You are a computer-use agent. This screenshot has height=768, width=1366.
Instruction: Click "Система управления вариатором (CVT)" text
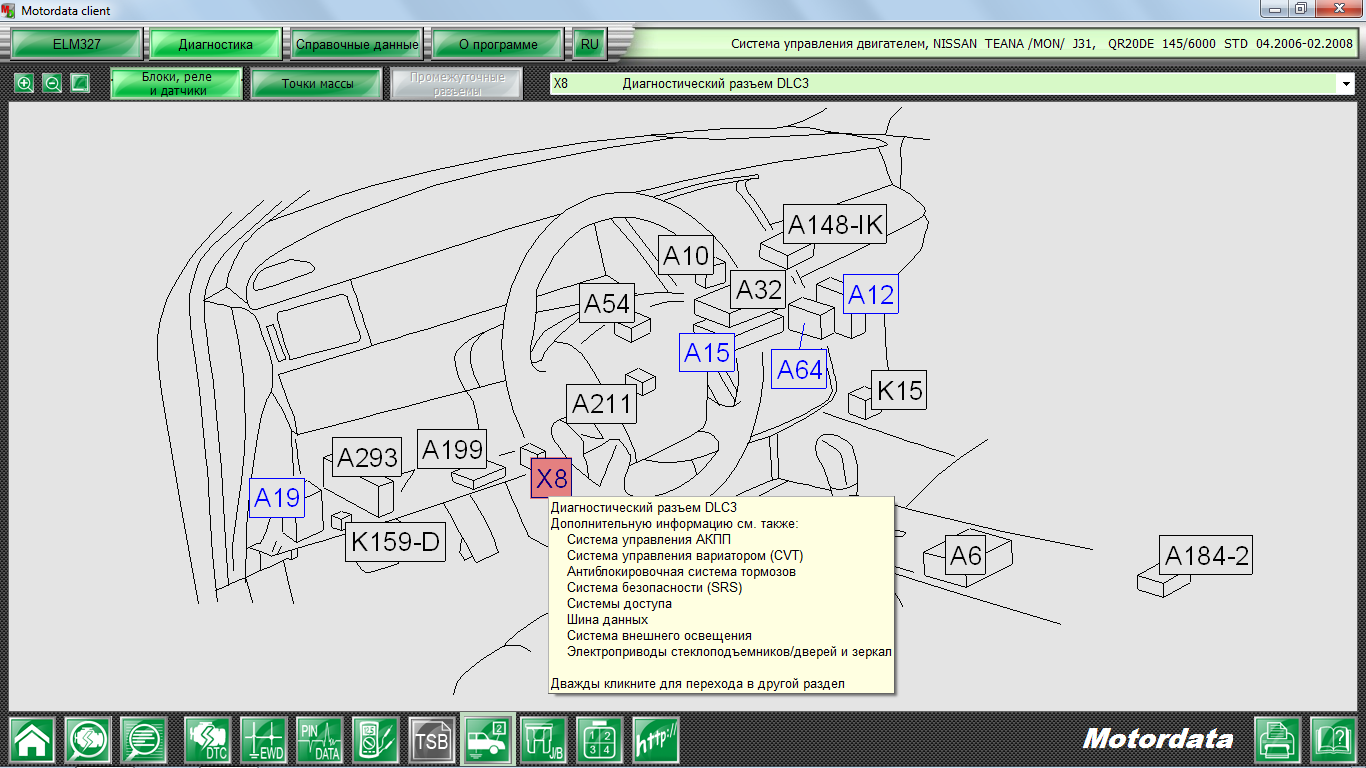point(685,556)
